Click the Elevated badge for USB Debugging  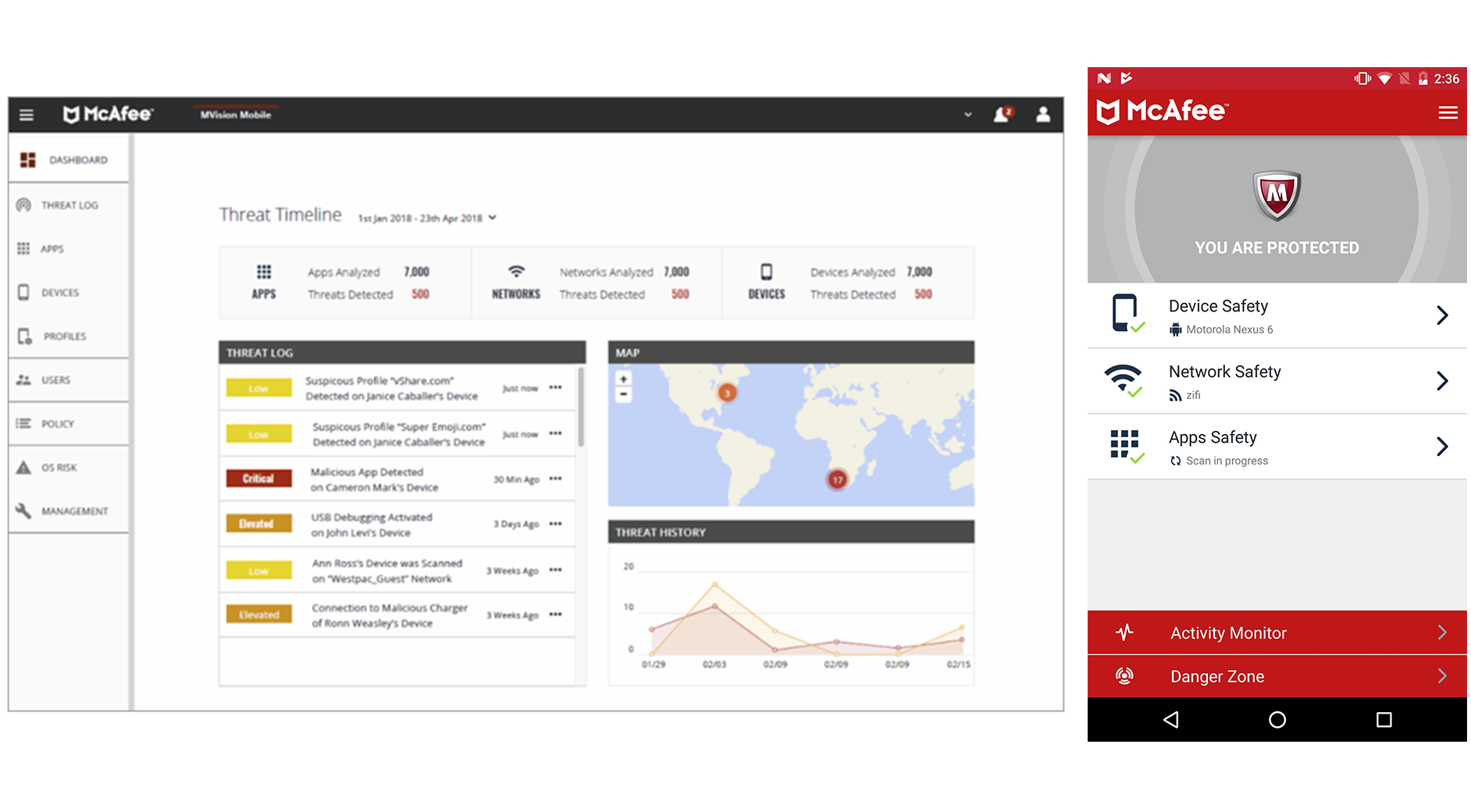pyautogui.click(x=258, y=524)
